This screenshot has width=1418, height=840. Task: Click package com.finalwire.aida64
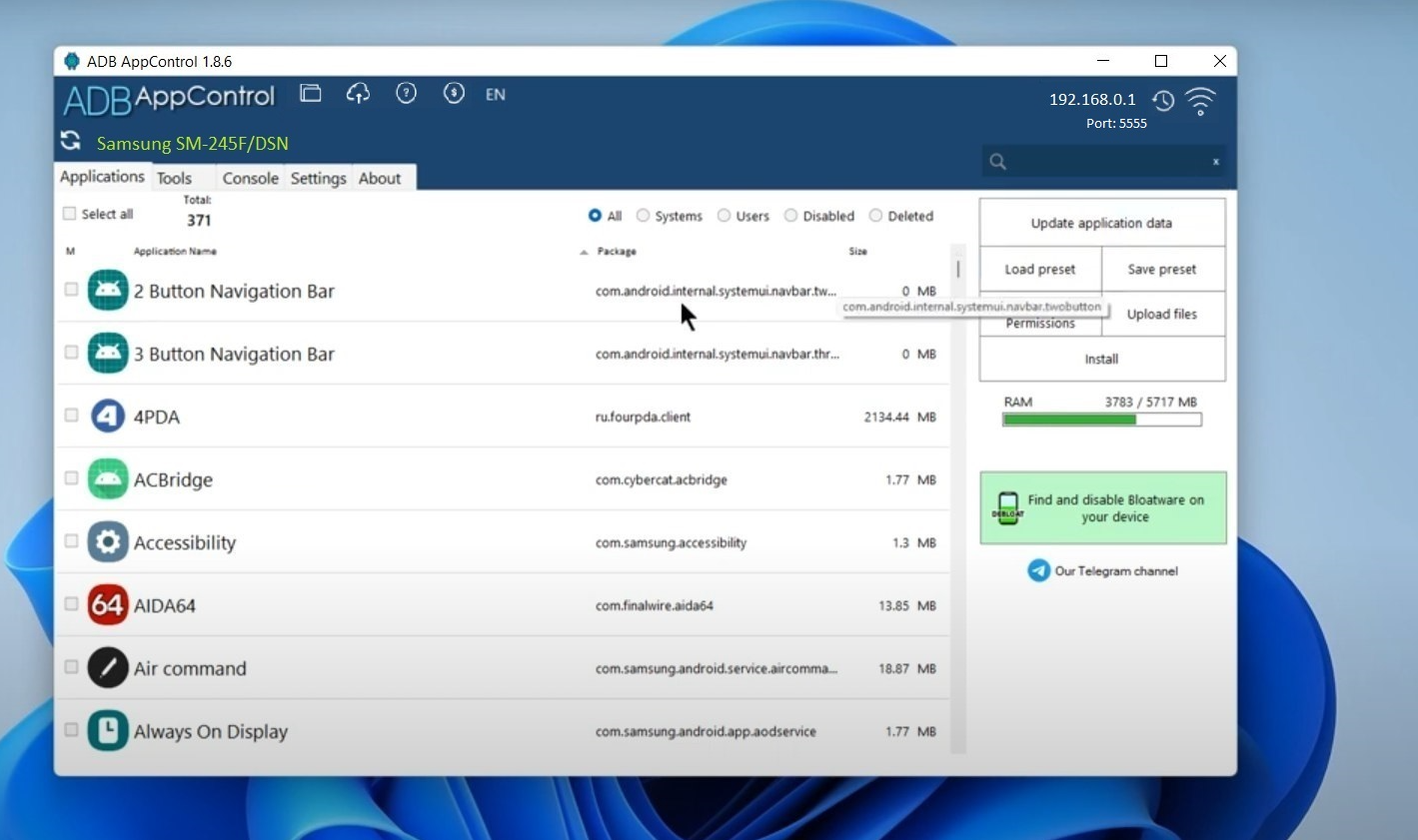[655, 606]
